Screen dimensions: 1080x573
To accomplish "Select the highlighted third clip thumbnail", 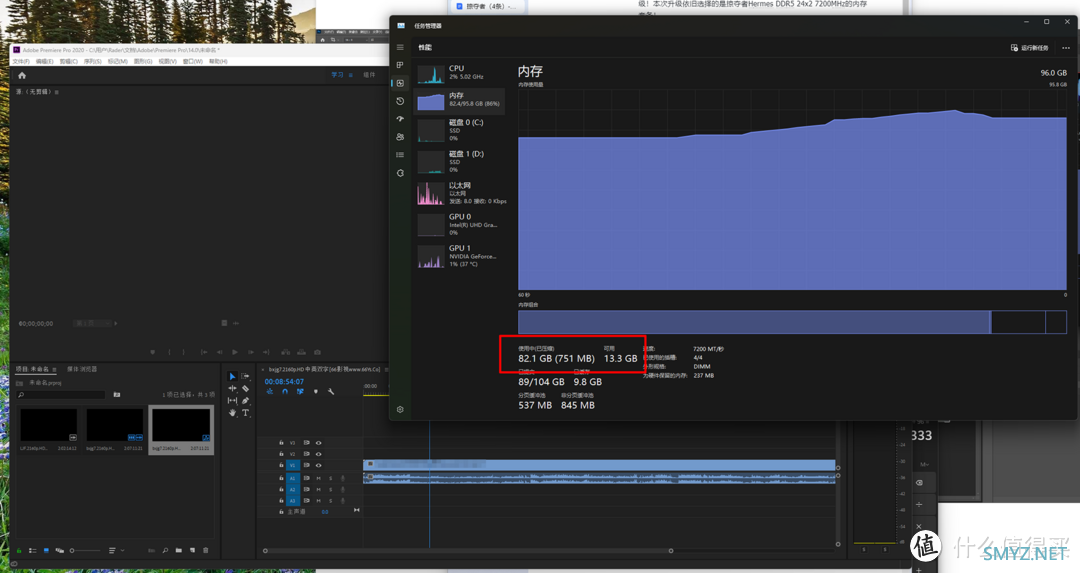I will [x=181, y=430].
